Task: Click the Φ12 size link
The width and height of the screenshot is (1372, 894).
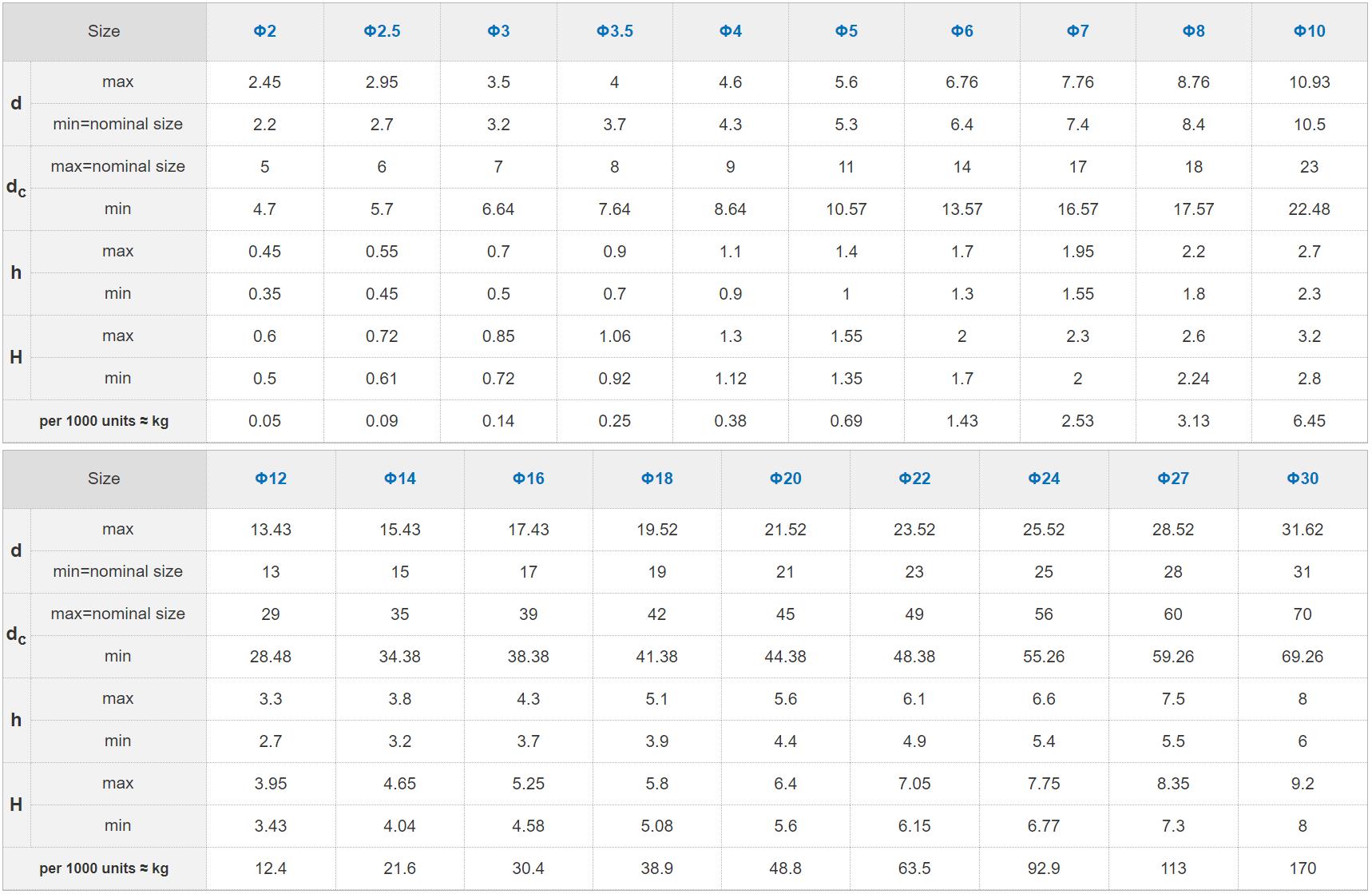Action: (x=271, y=479)
